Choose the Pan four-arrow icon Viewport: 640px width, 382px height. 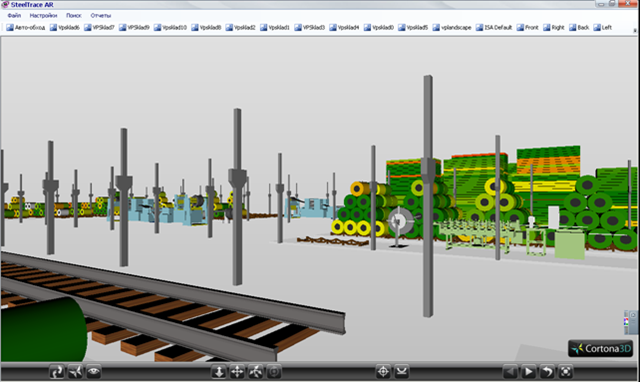click(237, 372)
